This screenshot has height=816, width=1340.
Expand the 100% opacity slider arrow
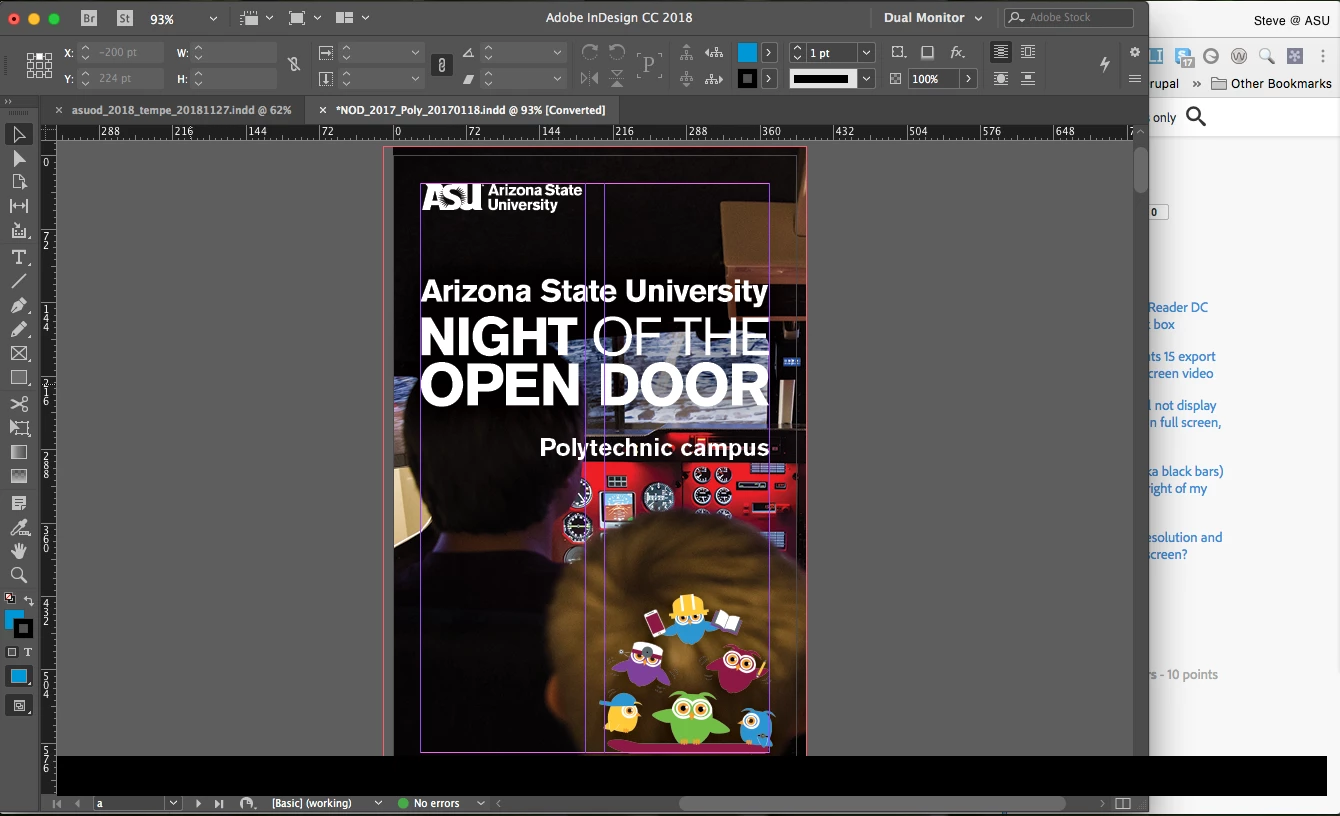click(x=968, y=78)
